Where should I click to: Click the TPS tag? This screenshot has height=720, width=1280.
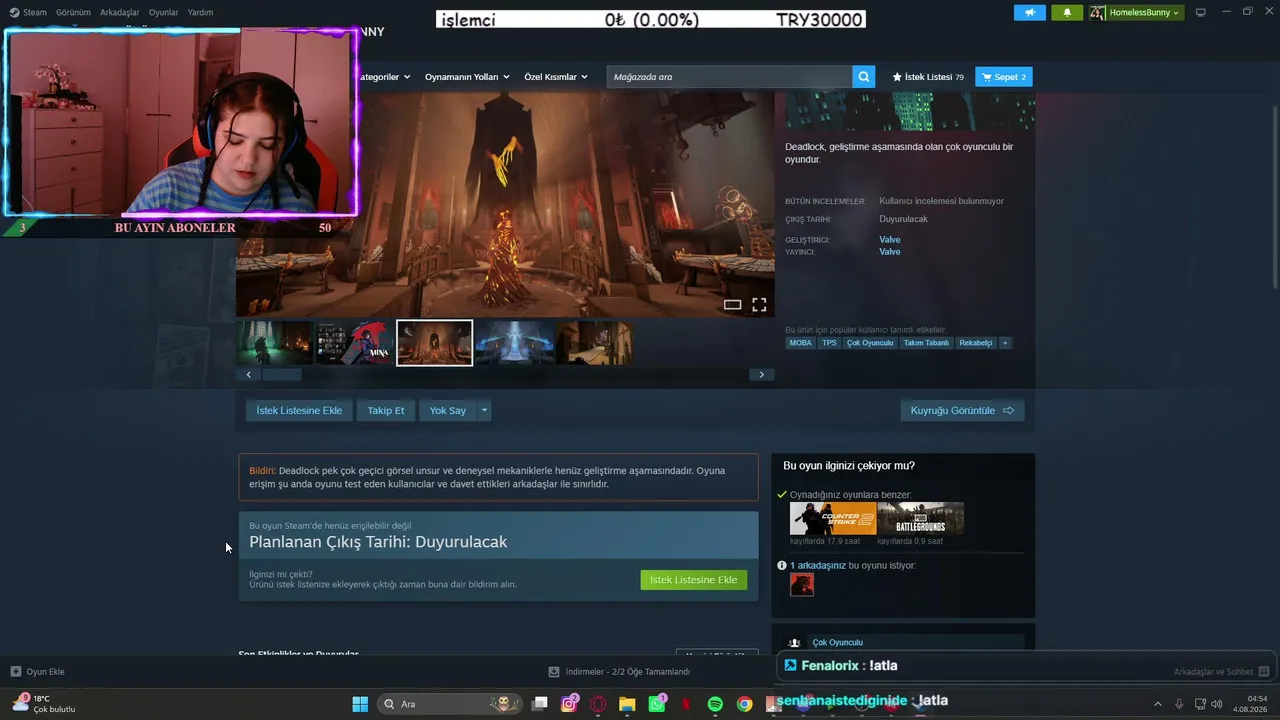click(x=829, y=343)
